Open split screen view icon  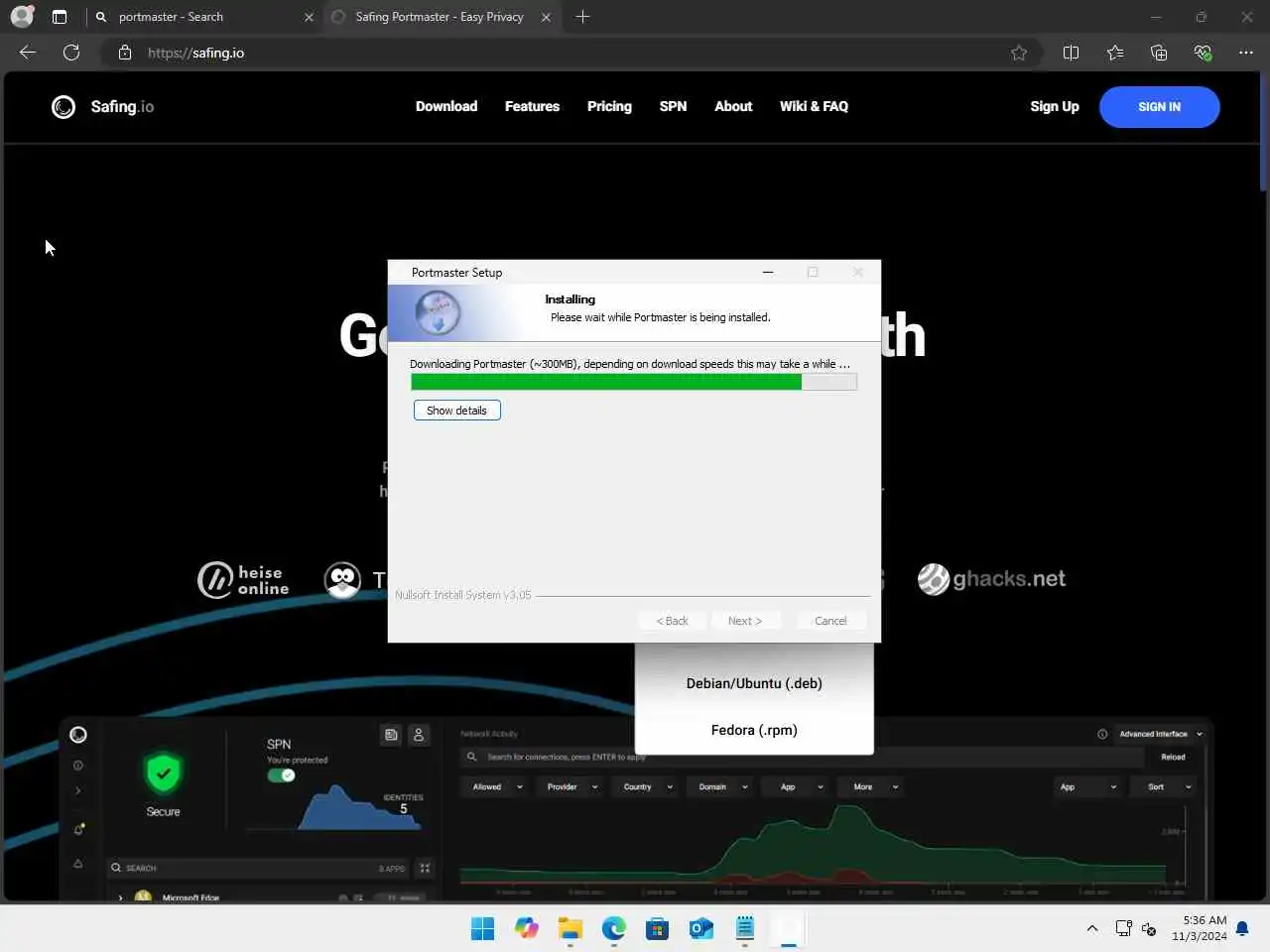click(1071, 53)
